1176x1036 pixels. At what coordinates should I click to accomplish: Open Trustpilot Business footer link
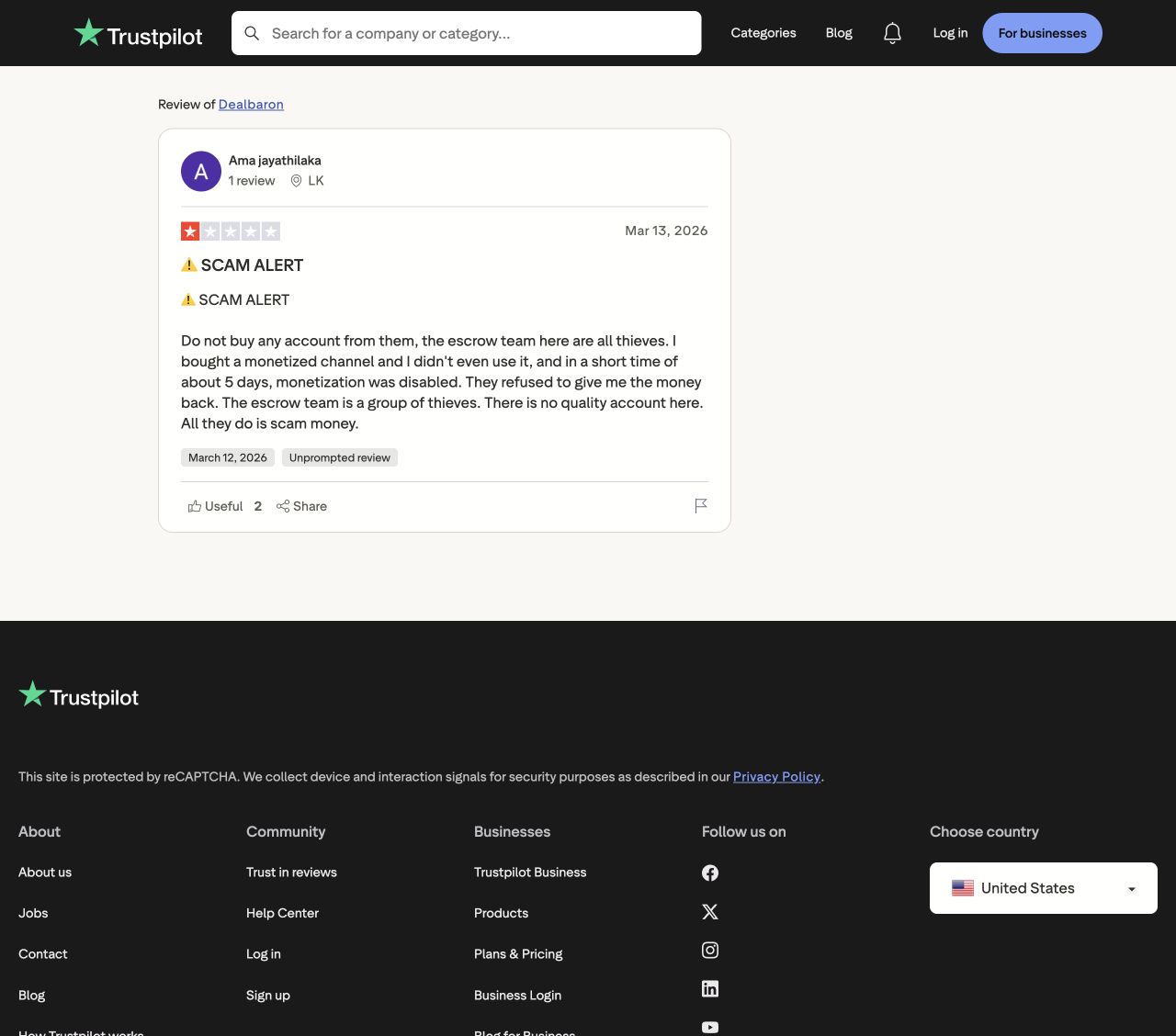coord(530,873)
